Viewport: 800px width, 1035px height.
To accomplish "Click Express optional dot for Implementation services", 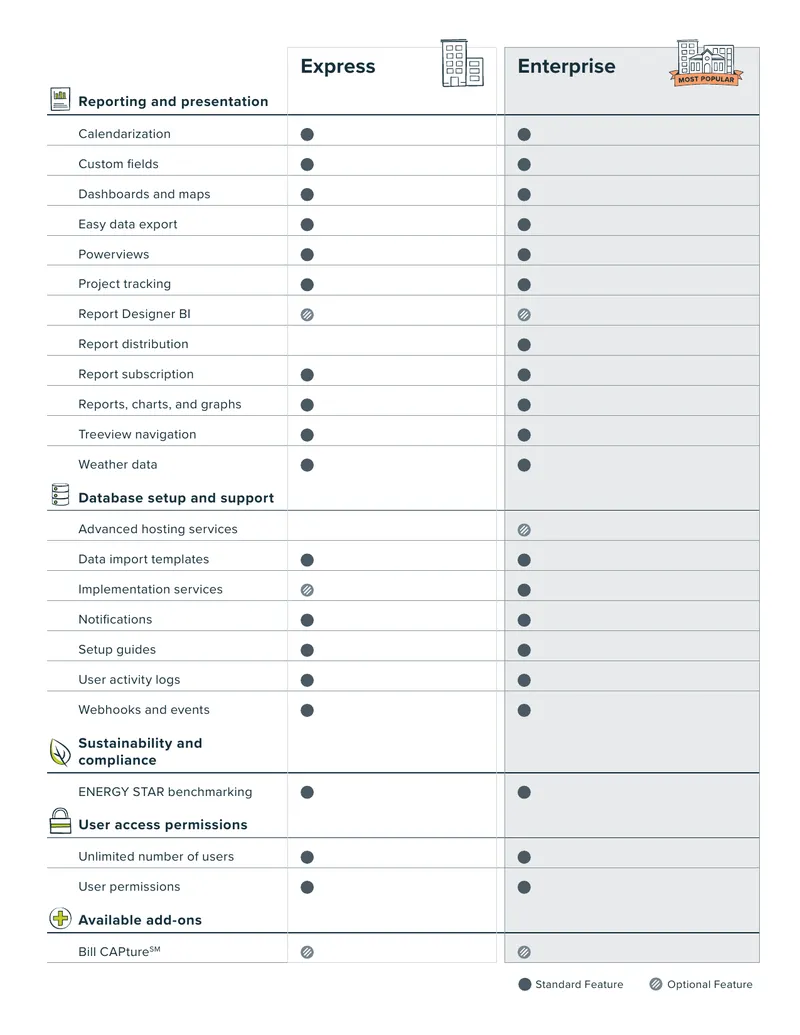I will point(307,590).
